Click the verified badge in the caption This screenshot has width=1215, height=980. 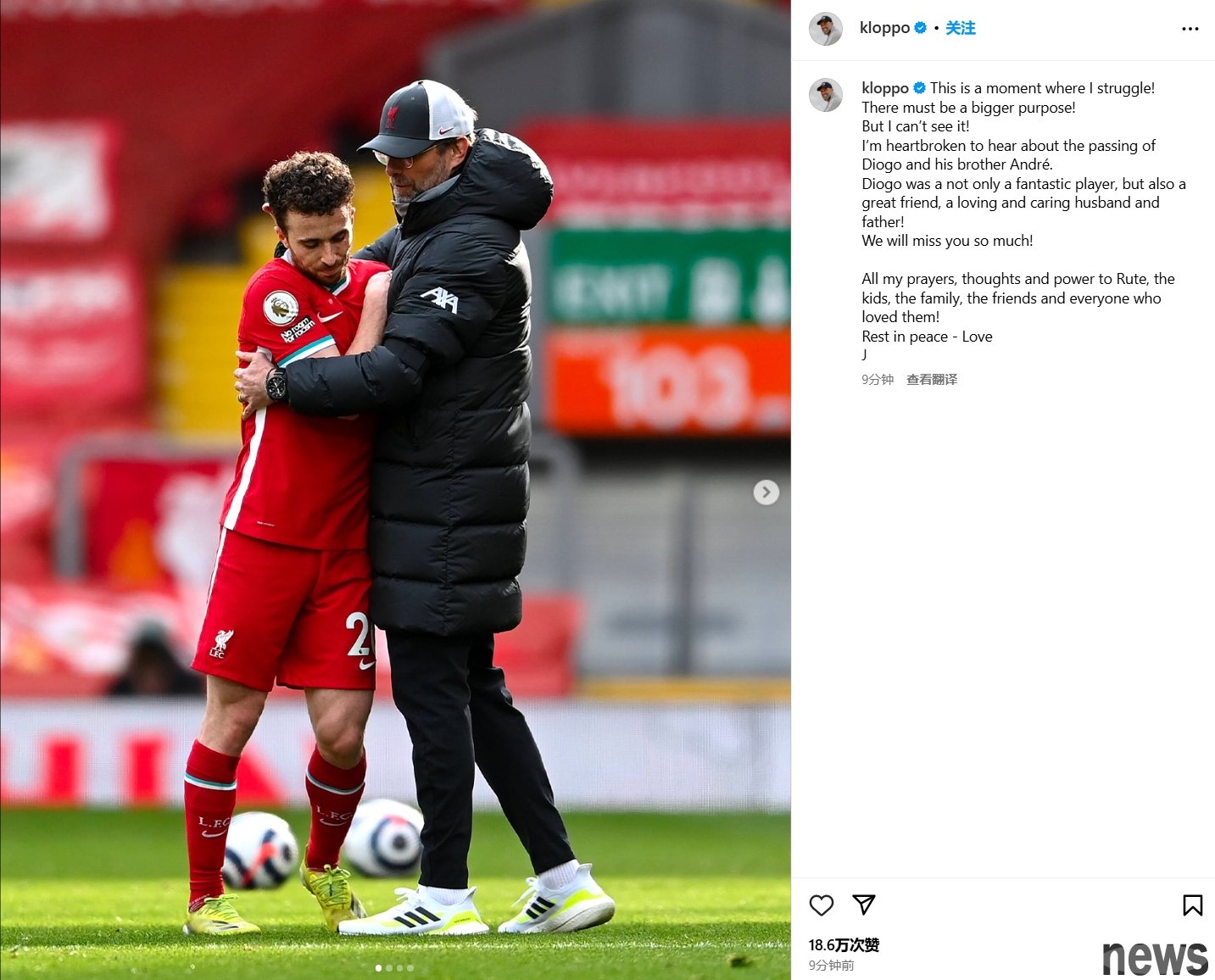point(919,88)
